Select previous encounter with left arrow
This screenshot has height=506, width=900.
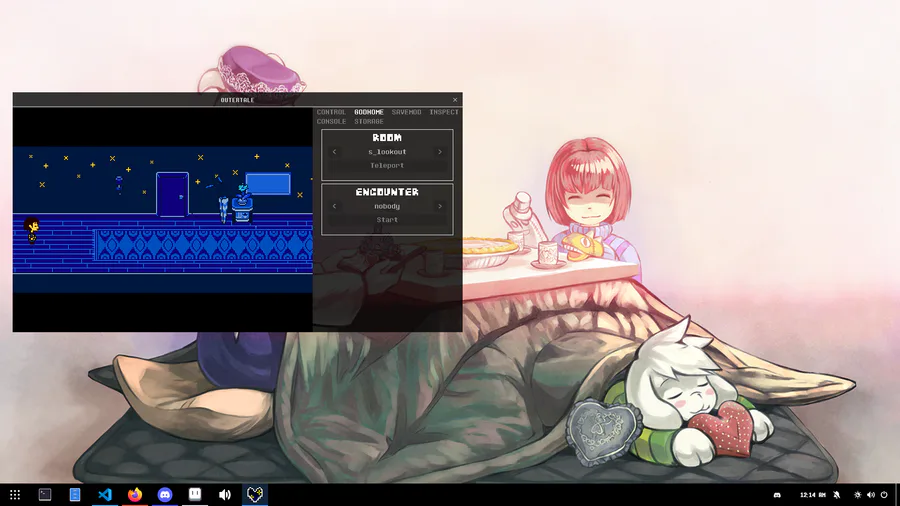335,206
